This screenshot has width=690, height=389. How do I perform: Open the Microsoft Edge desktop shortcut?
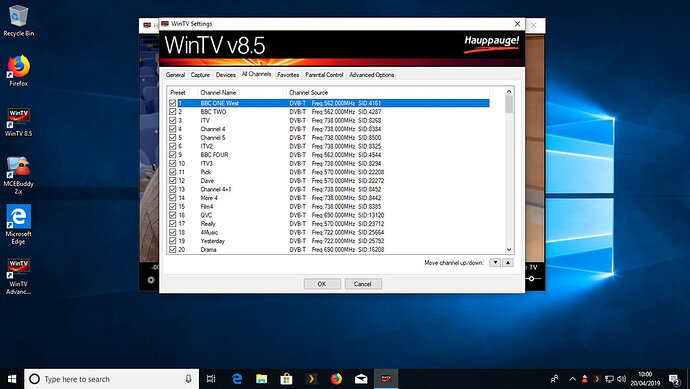[x=18, y=224]
